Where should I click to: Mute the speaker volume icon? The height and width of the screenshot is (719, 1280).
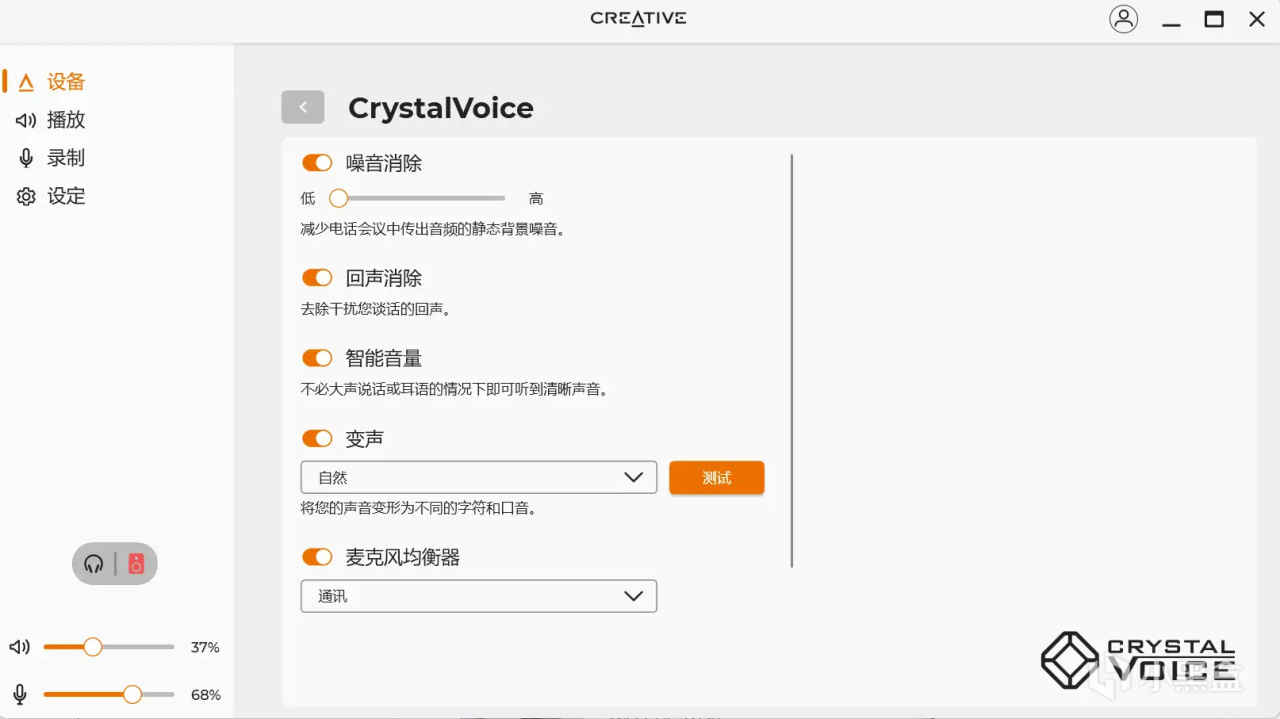(x=19, y=647)
